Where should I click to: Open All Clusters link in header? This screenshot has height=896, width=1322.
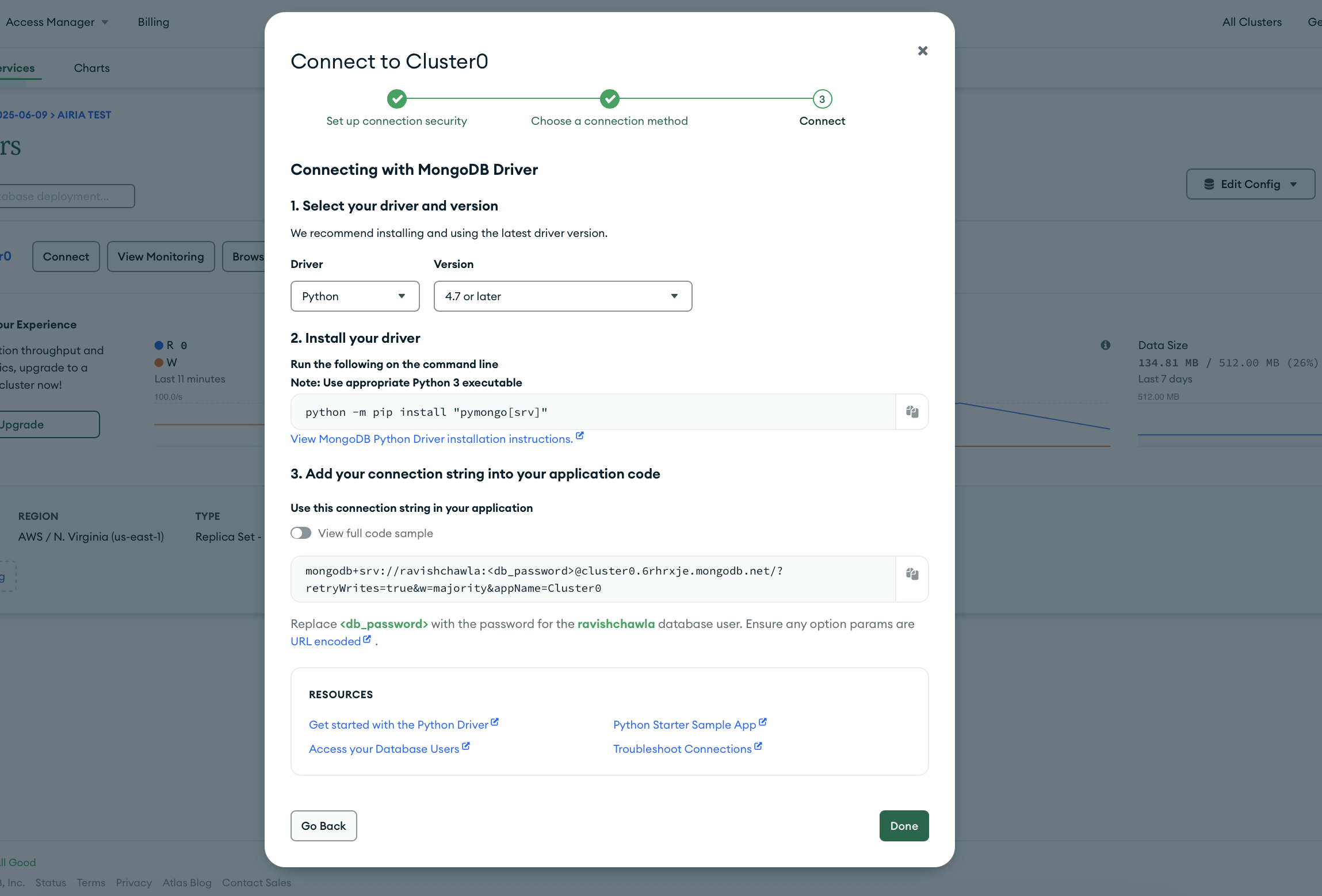1252,22
